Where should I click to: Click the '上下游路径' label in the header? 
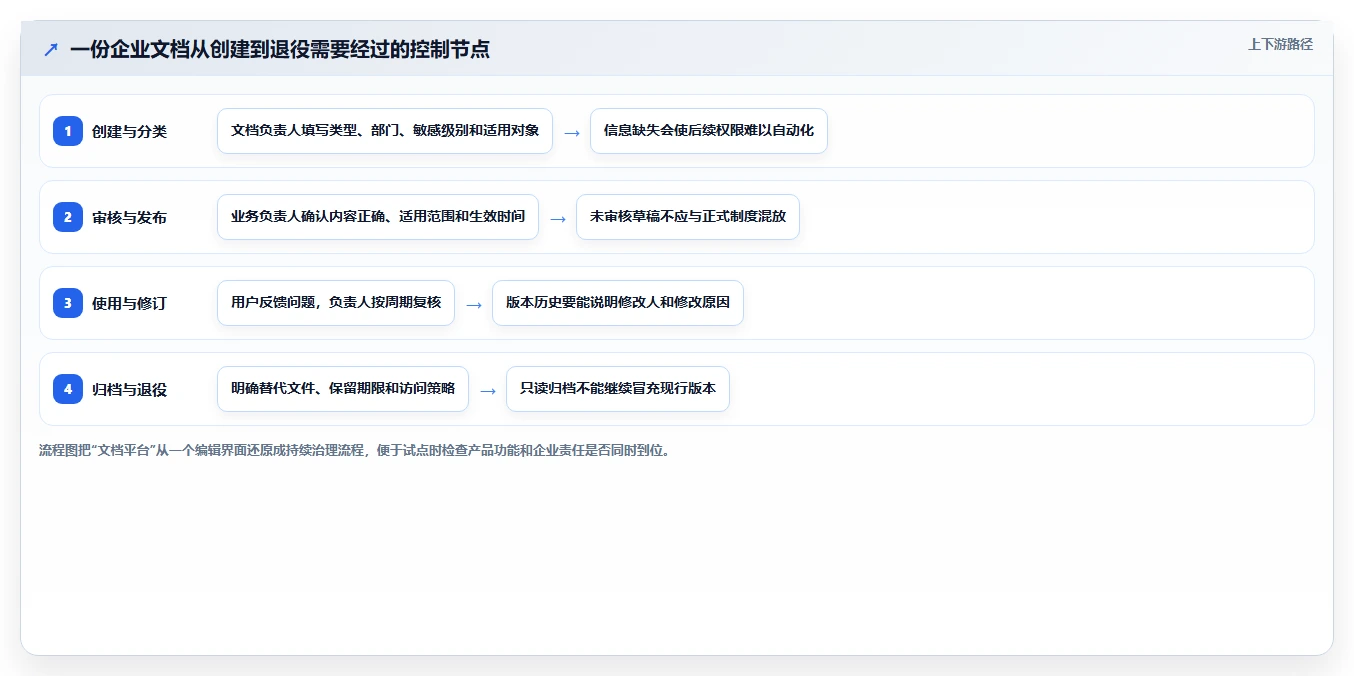pyautogui.click(x=1280, y=44)
